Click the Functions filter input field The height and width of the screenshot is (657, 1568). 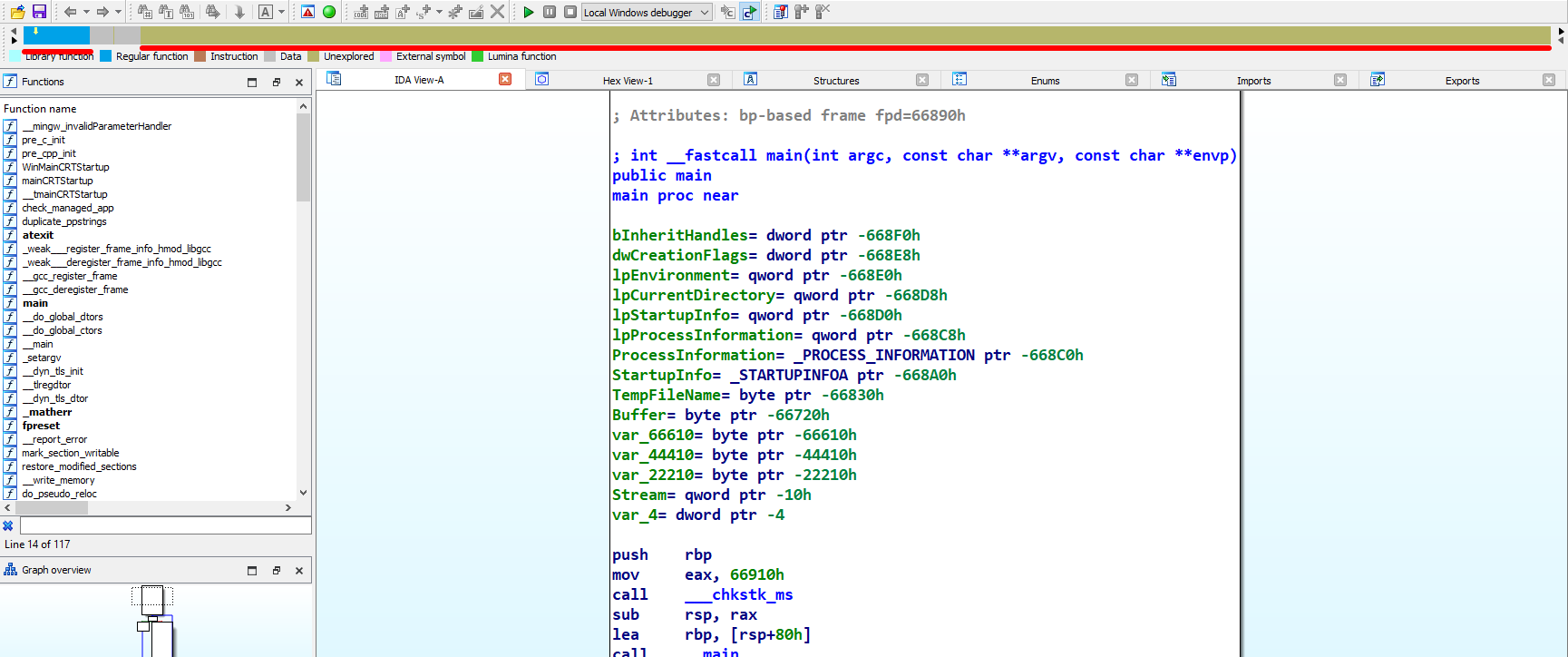165,525
